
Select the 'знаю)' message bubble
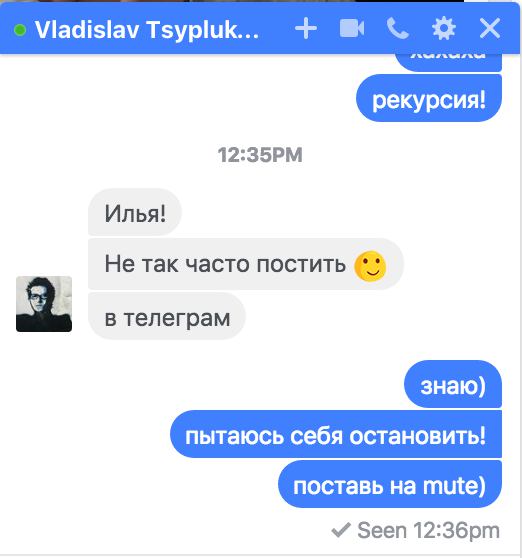click(453, 384)
